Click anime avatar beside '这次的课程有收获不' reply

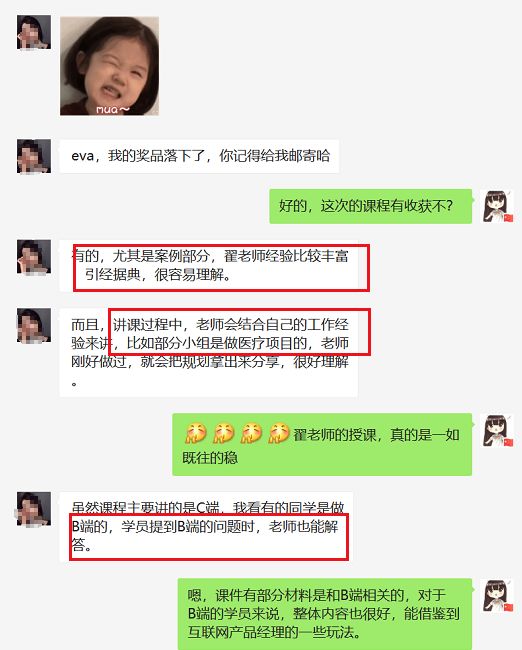[x=497, y=206]
